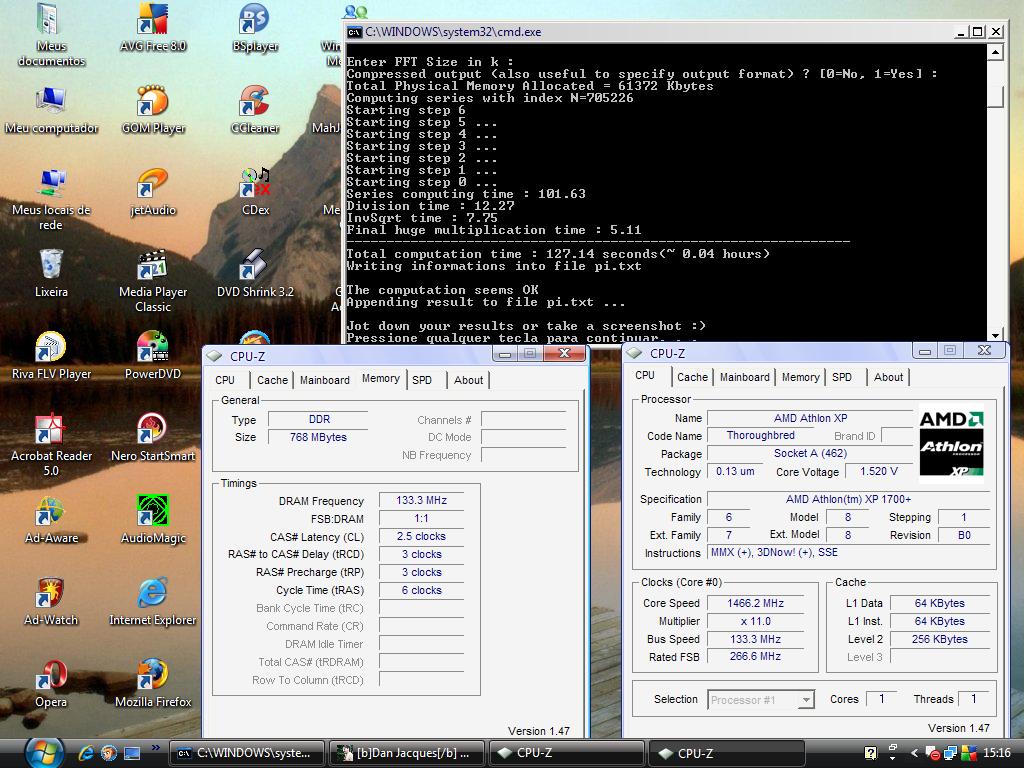
Task: Click the Level 2 cache 256 KBytes value
Action: [x=940, y=639]
